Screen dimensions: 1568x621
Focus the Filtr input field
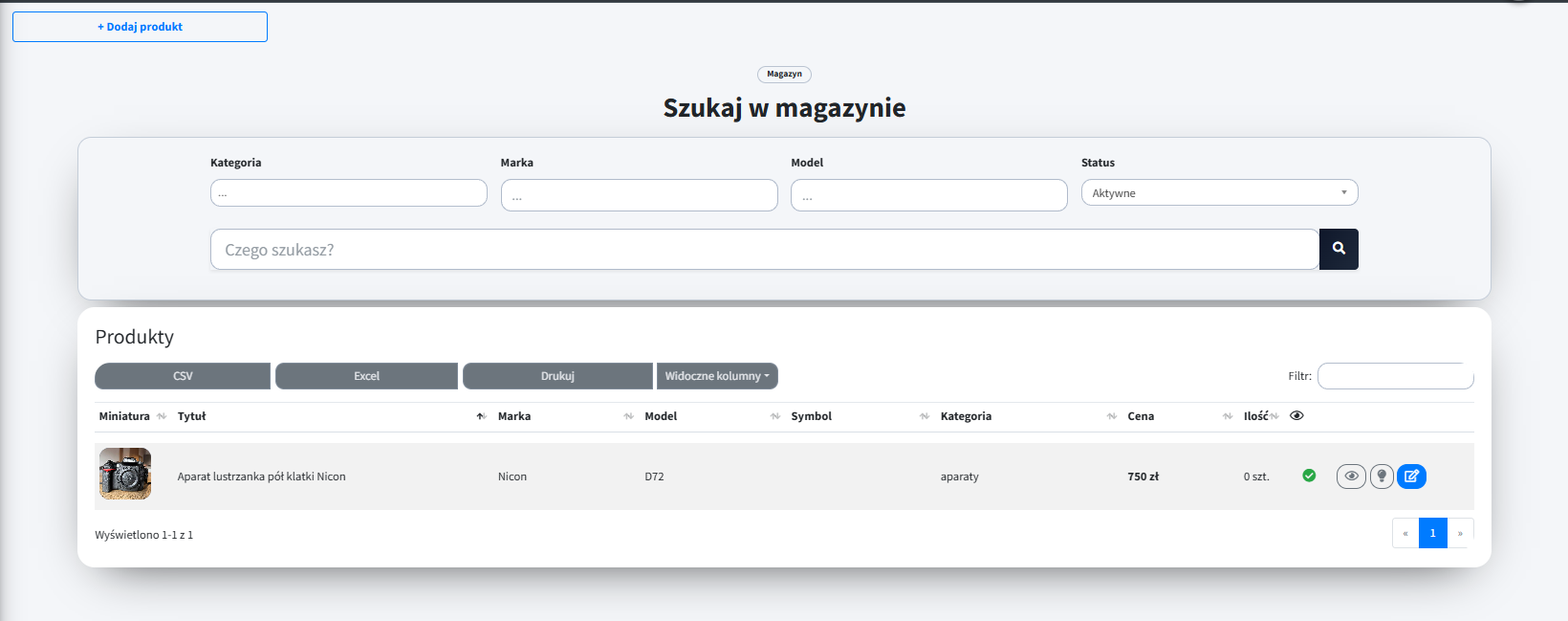click(x=1396, y=376)
